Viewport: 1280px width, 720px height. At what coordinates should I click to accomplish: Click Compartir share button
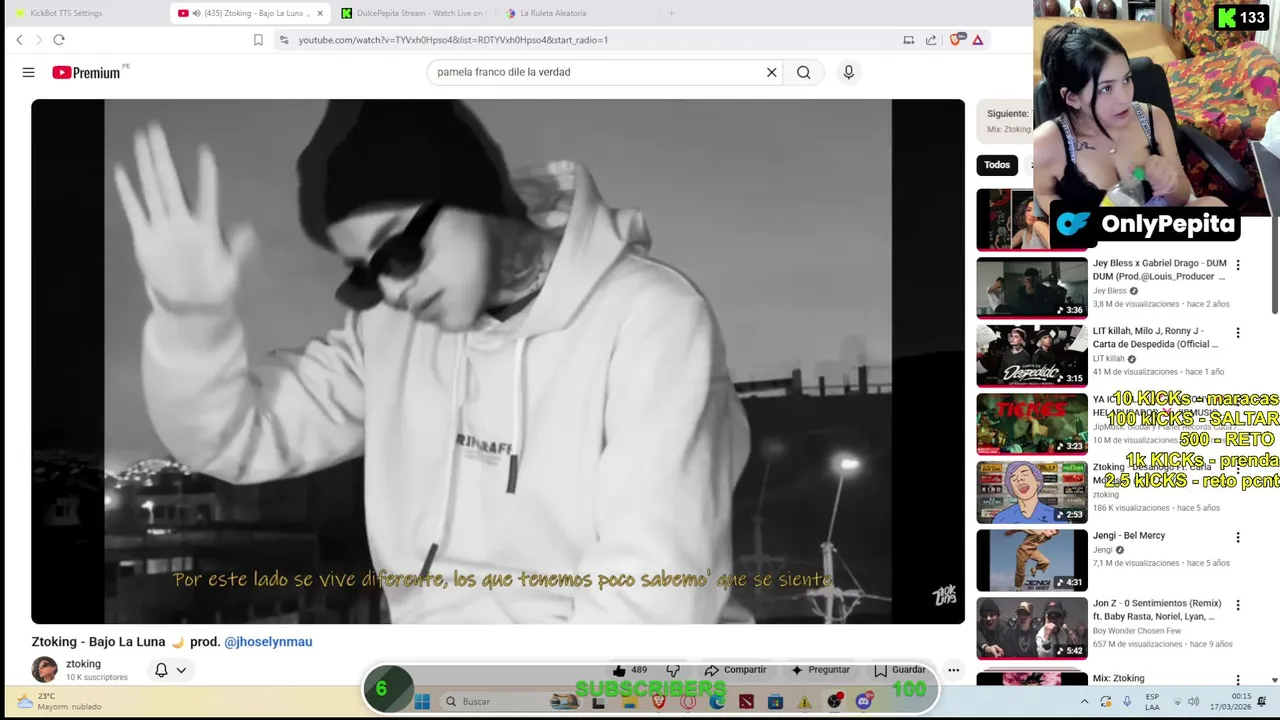click(x=735, y=670)
